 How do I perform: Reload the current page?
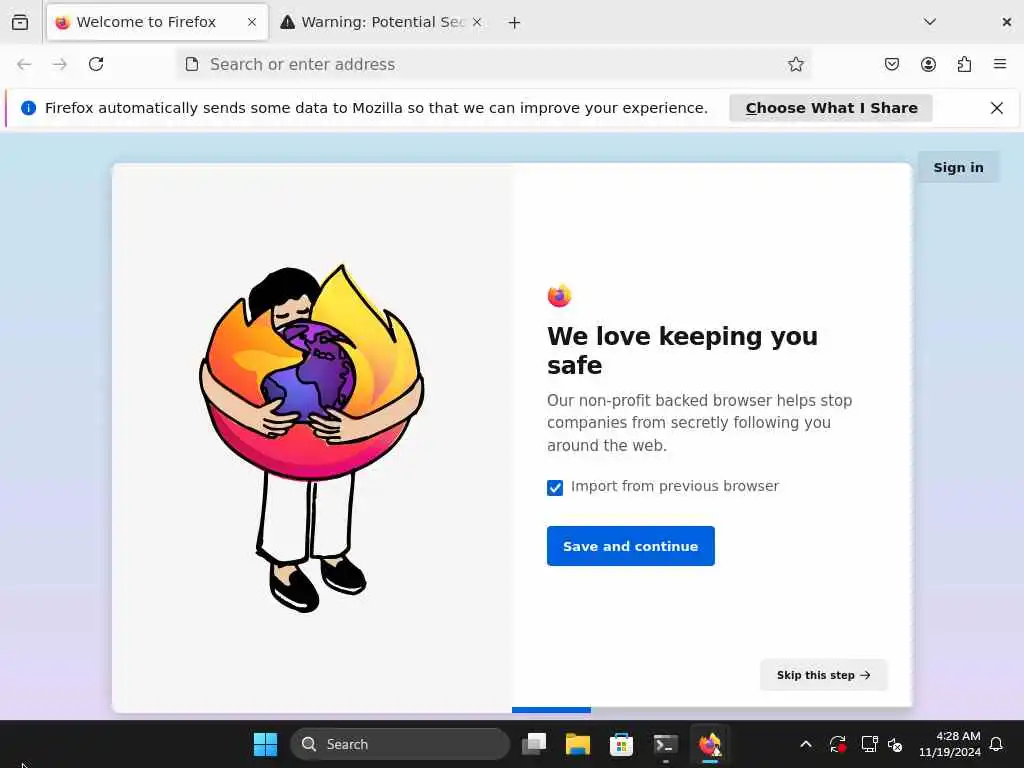[96, 64]
